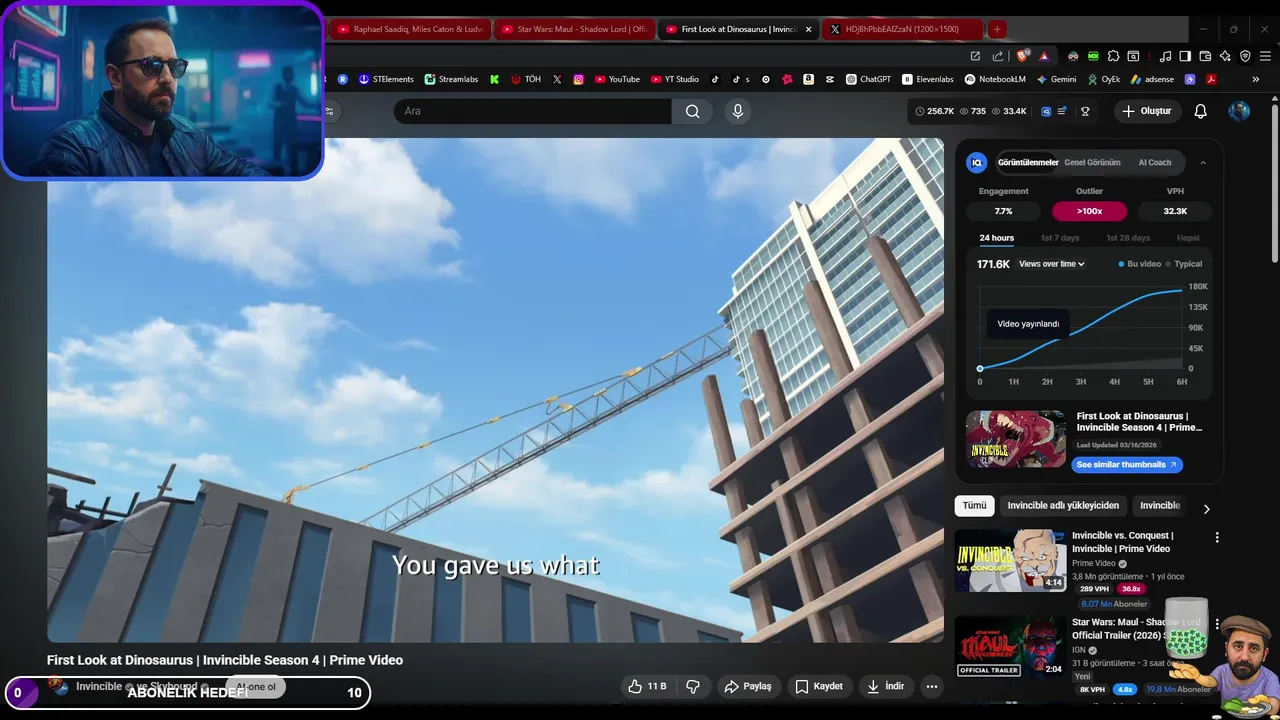1280x720 pixels.
Task: Click the Dinosaurus thumbnail in the vidIQ panel
Action: (1016, 439)
